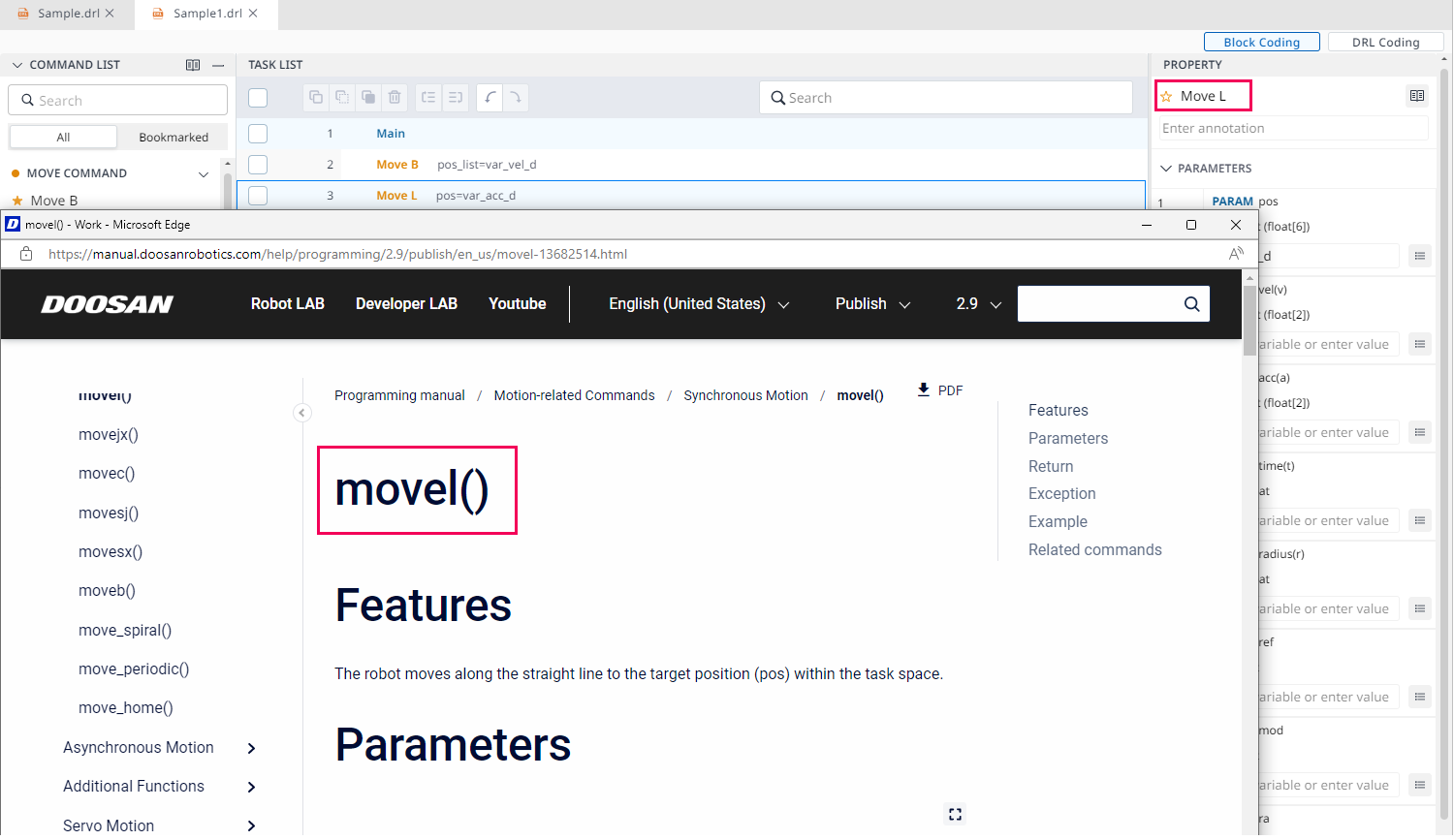This screenshot has height=840, width=1454.
Task: Click the Enter annotation field
Action: tap(1294, 128)
